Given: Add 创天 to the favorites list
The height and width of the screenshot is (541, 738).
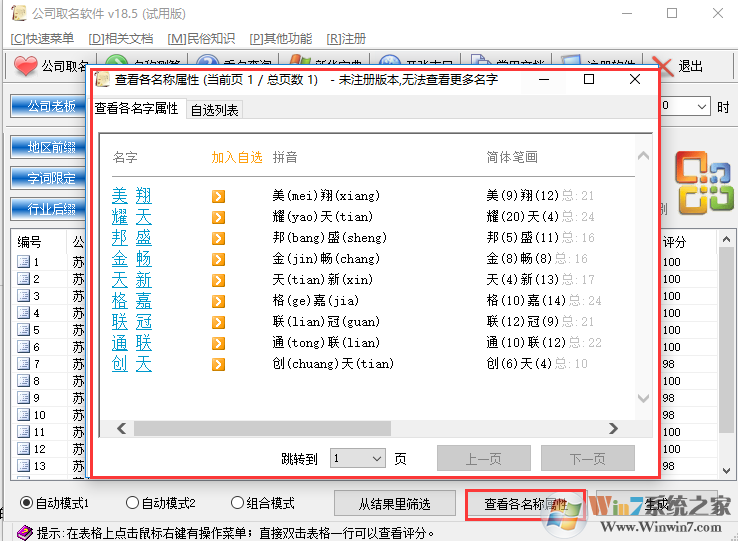Looking at the screenshot, I should (x=218, y=364).
